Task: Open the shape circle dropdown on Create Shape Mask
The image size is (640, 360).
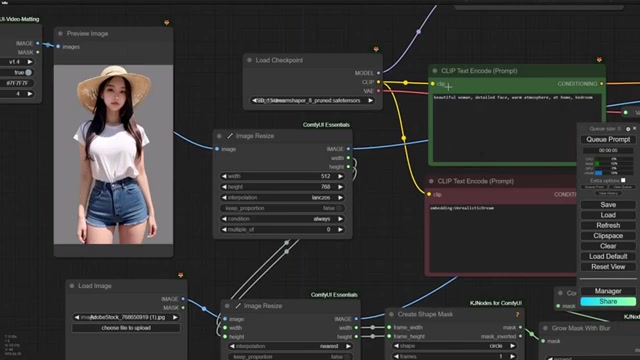Action: pyautogui.click(x=454, y=346)
